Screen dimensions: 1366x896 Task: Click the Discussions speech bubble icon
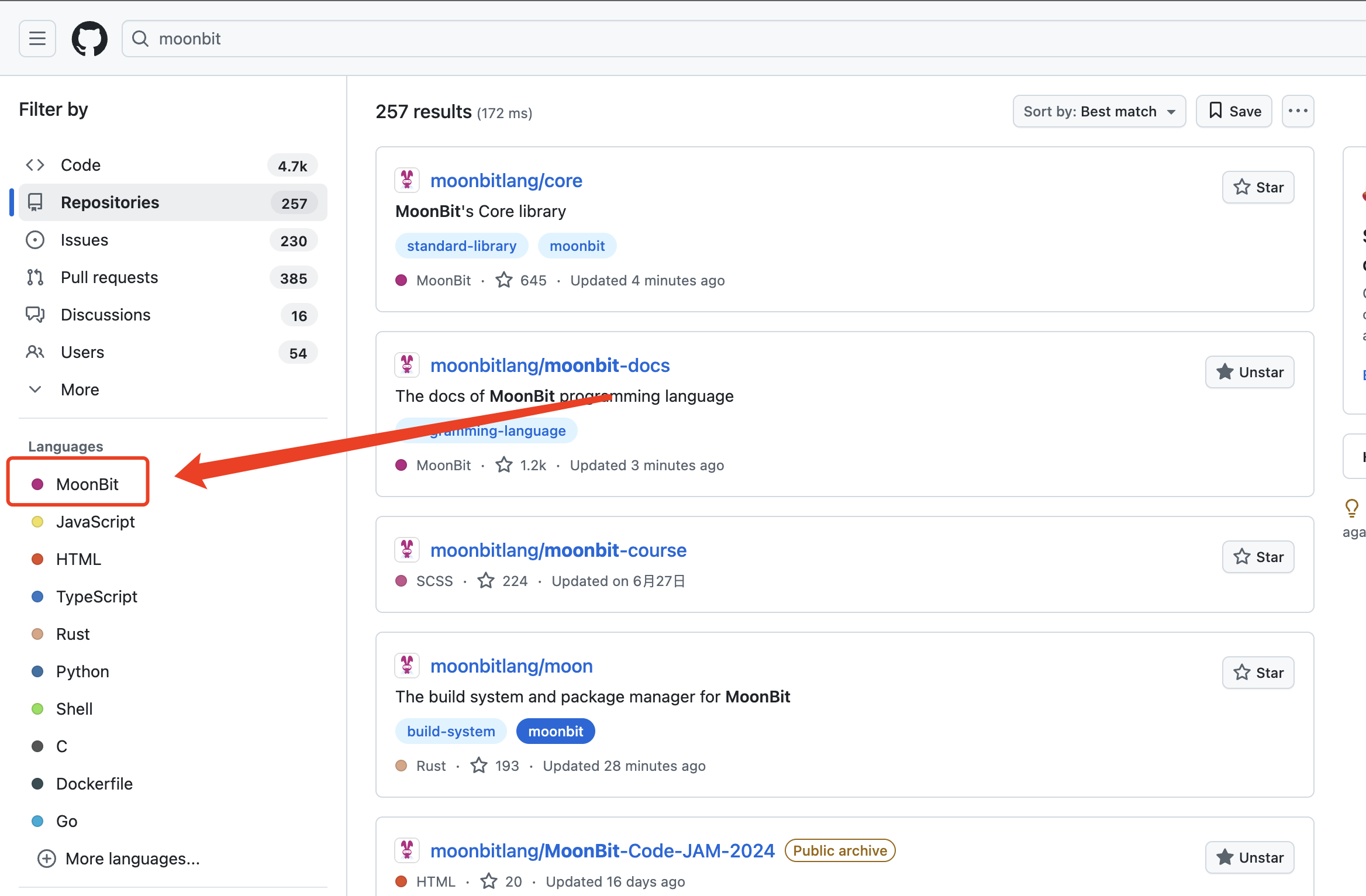pyautogui.click(x=35, y=315)
